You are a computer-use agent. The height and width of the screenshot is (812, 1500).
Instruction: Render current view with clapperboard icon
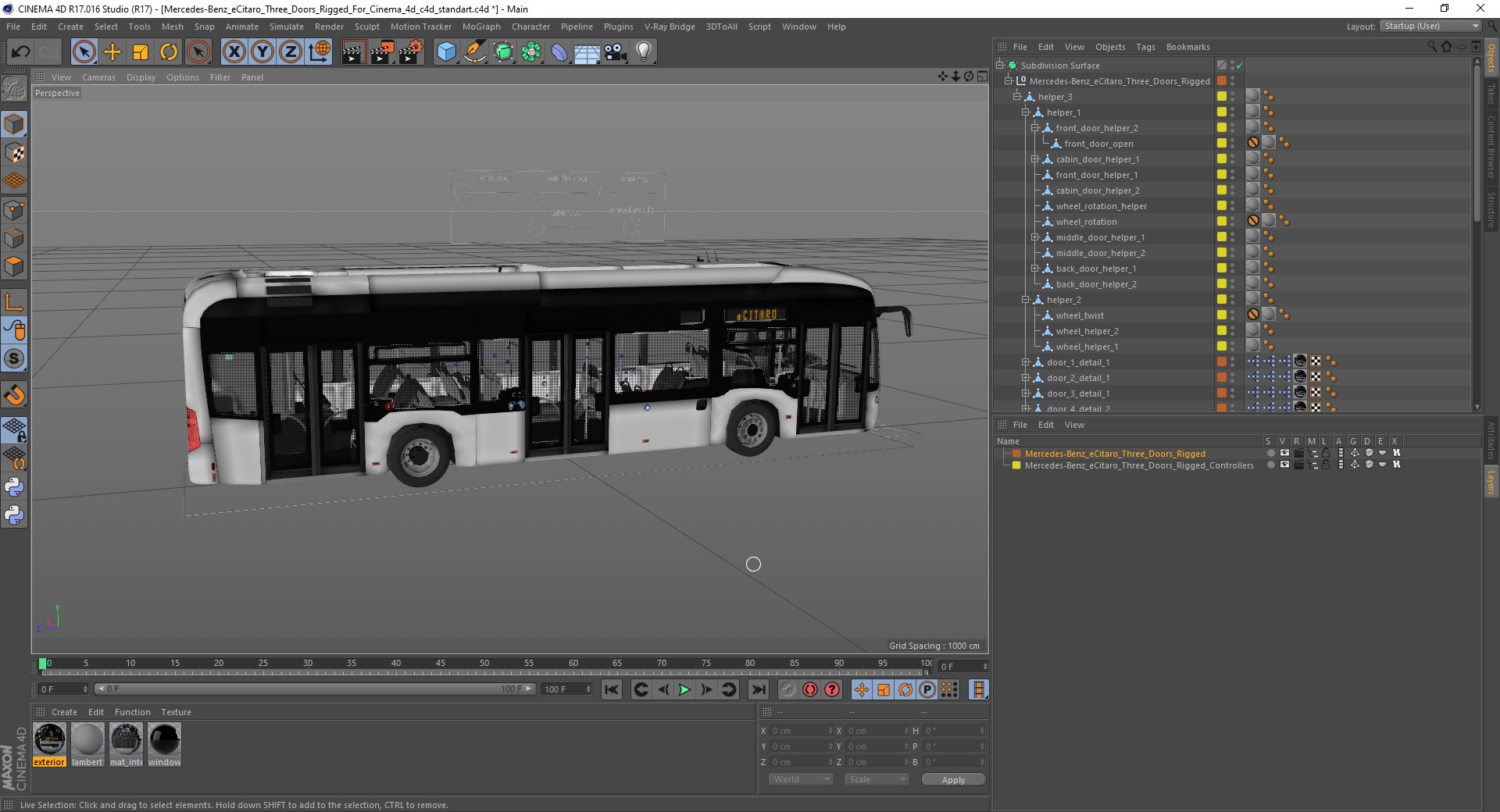tap(353, 52)
